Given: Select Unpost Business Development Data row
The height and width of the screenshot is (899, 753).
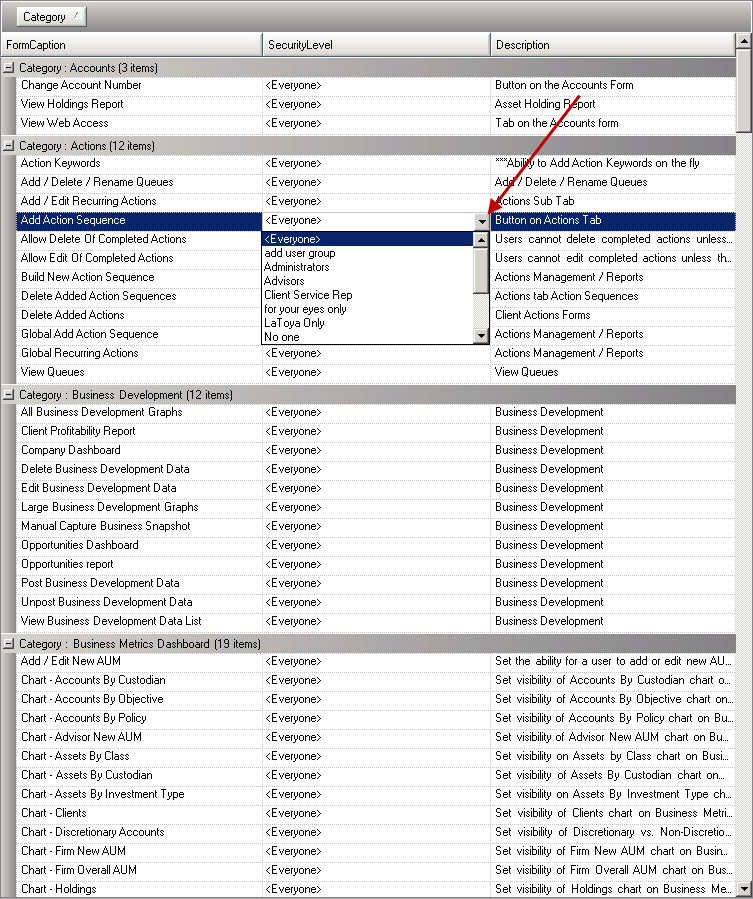Looking at the screenshot, I should [x=376, y=601].
